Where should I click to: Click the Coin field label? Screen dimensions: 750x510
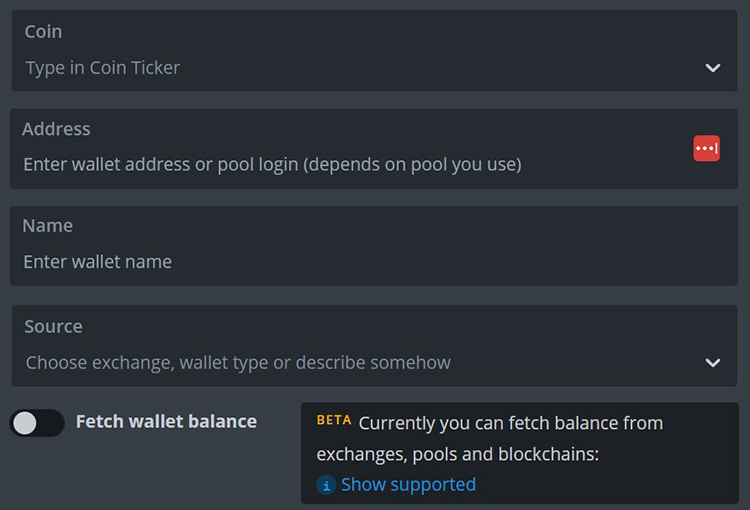coord(43,32)
